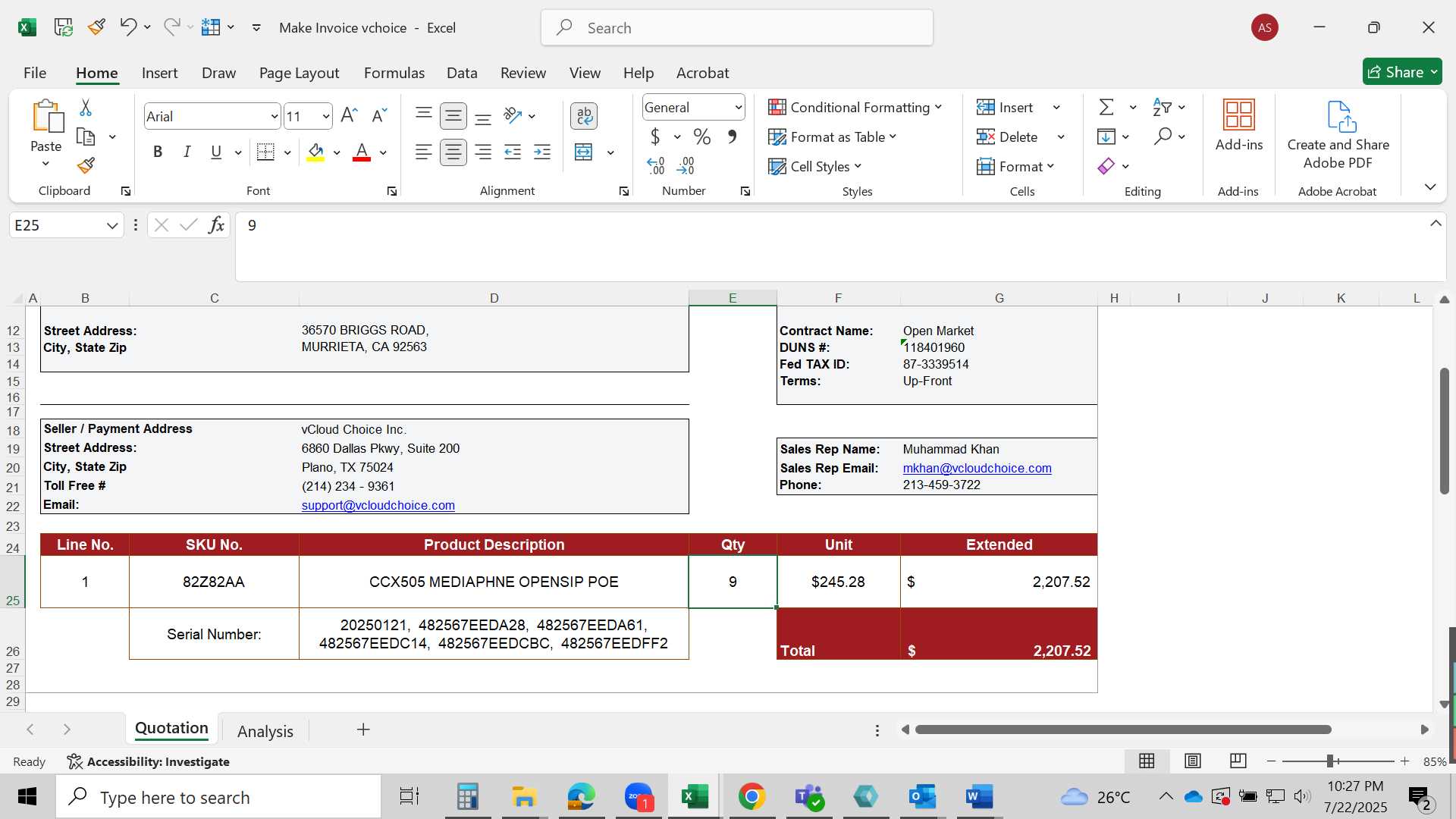Apply Borders using the borders icon
The width and height of the screenshot is (1456, 819).
pyautogui.click(x=265, y=152)
